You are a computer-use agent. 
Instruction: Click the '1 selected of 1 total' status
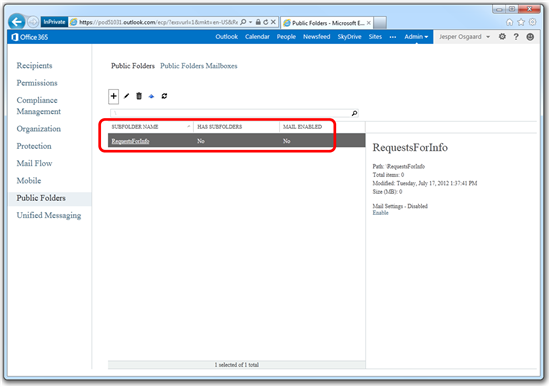click(237, 365)
